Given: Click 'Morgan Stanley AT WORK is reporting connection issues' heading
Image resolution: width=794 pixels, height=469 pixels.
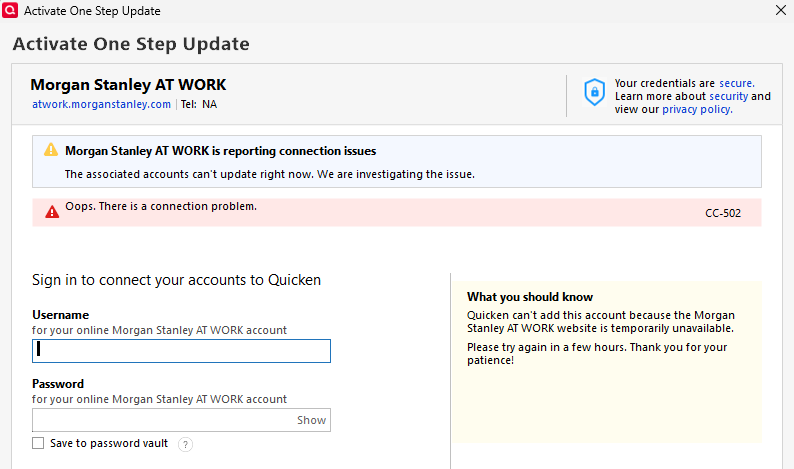Looking at the screenshot, I should tap(221, 151).
